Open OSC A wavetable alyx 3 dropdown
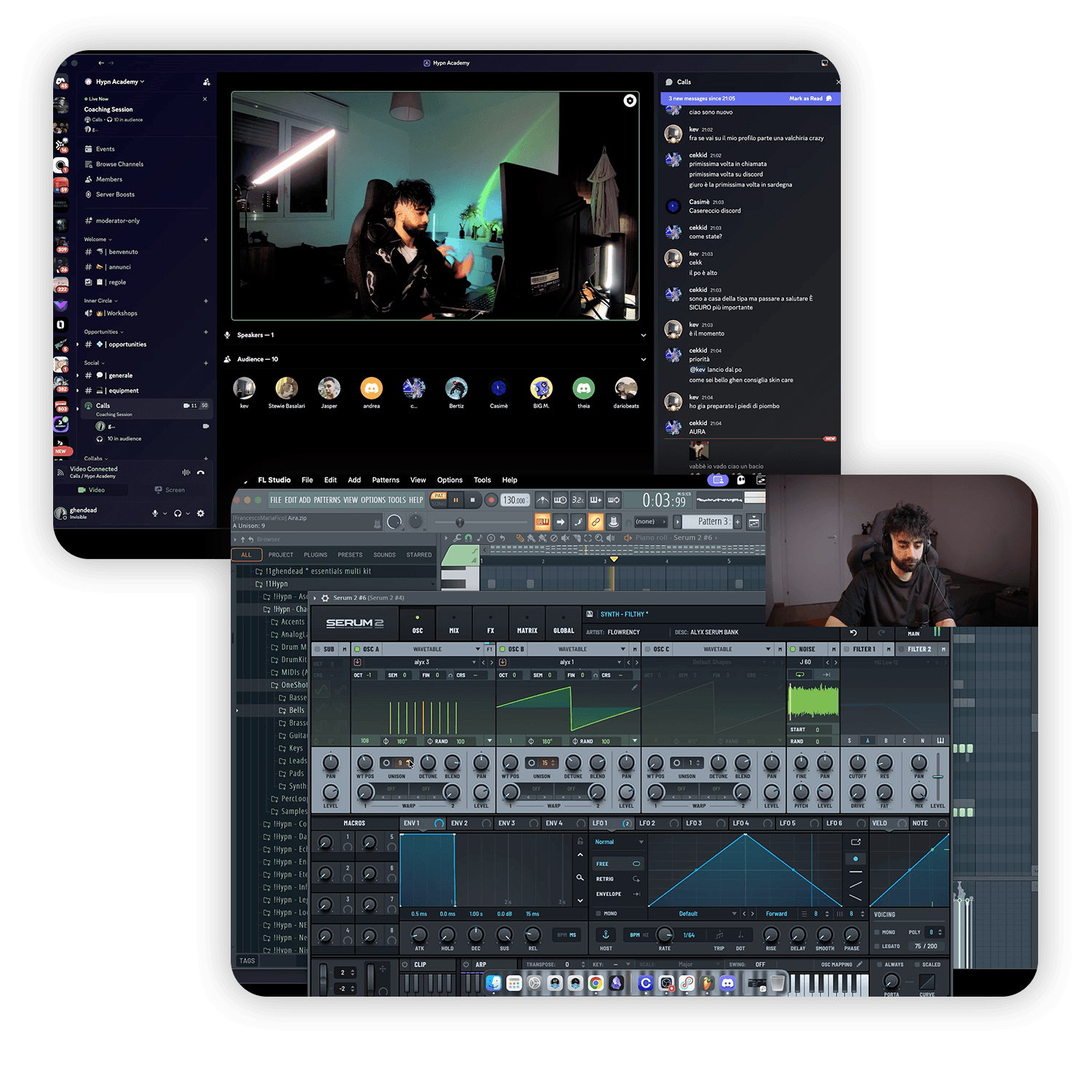The height and width of the screenshot is (1092, 1092). (x=474, y=662)
